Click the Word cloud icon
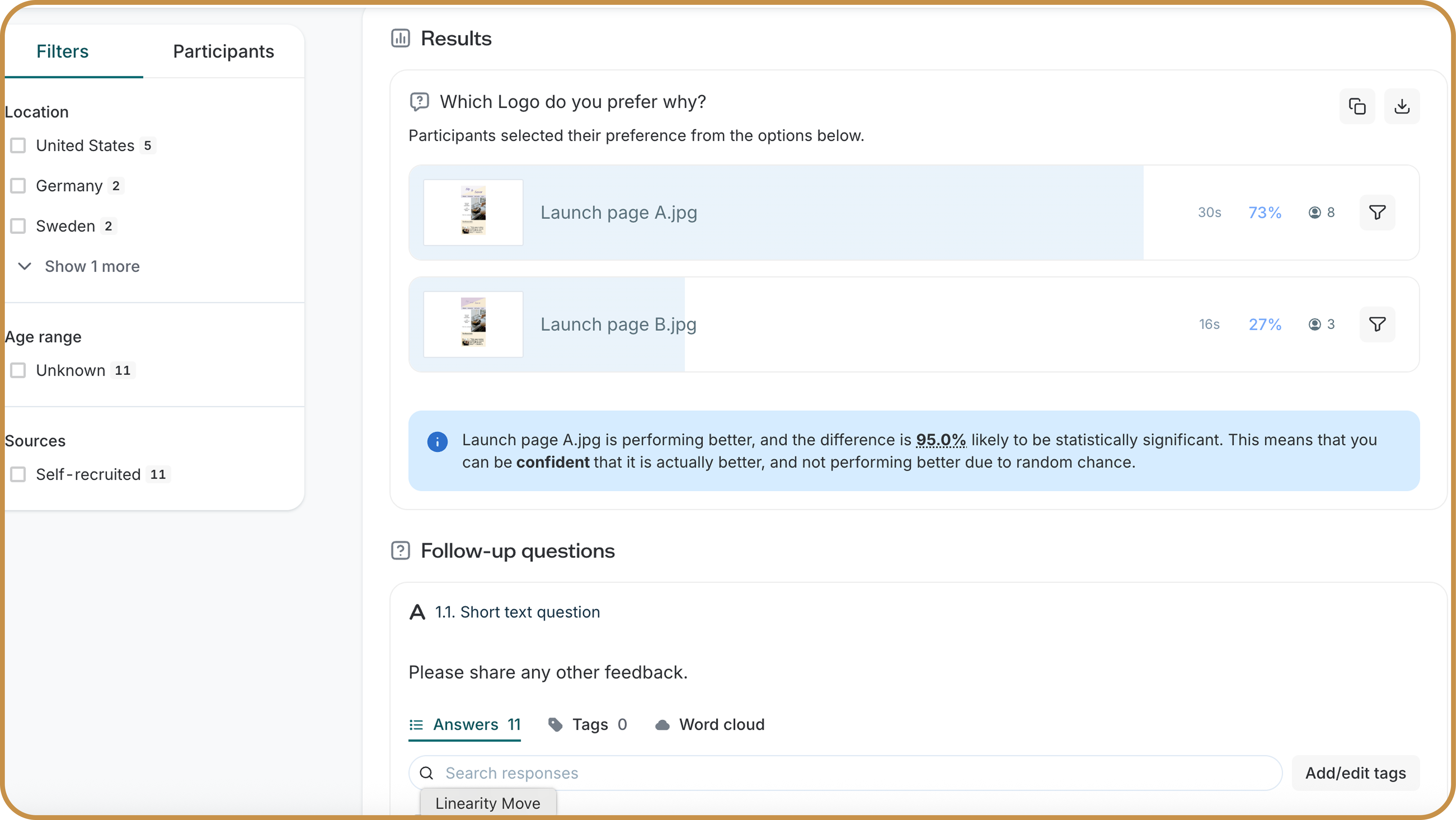 (x=662, y=725)
